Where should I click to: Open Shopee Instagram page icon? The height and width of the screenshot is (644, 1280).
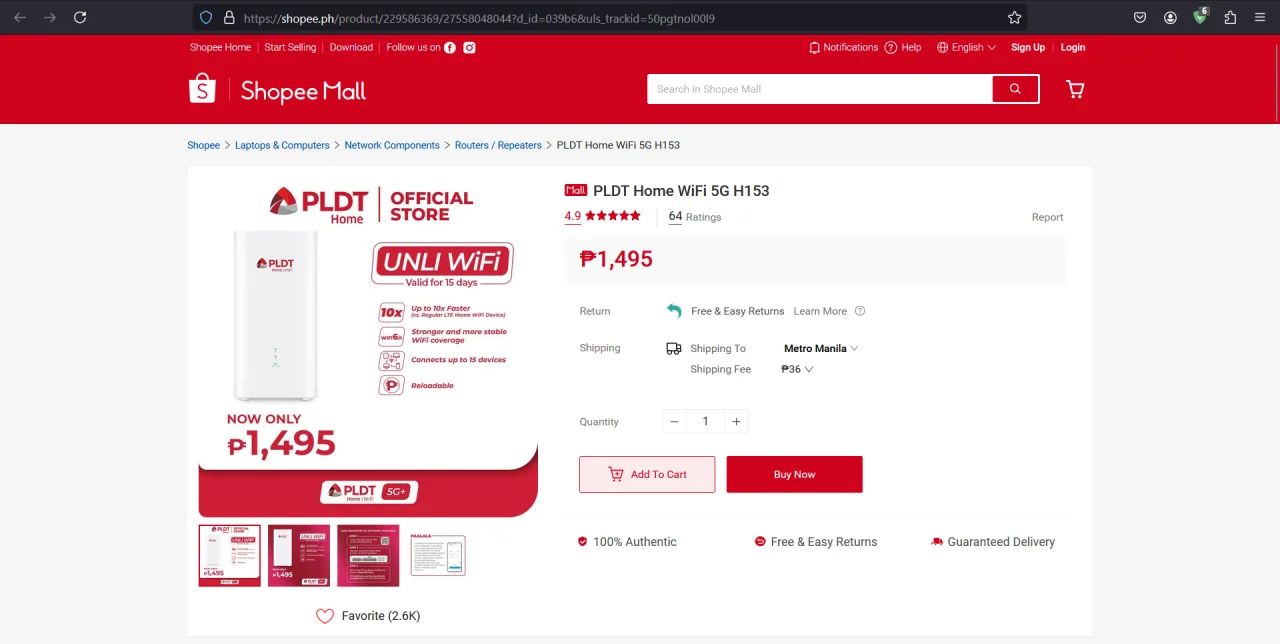469,47
